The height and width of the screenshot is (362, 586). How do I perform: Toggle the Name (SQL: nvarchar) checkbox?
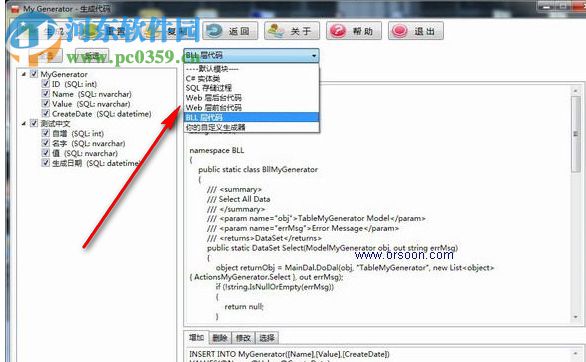[46, 93]
